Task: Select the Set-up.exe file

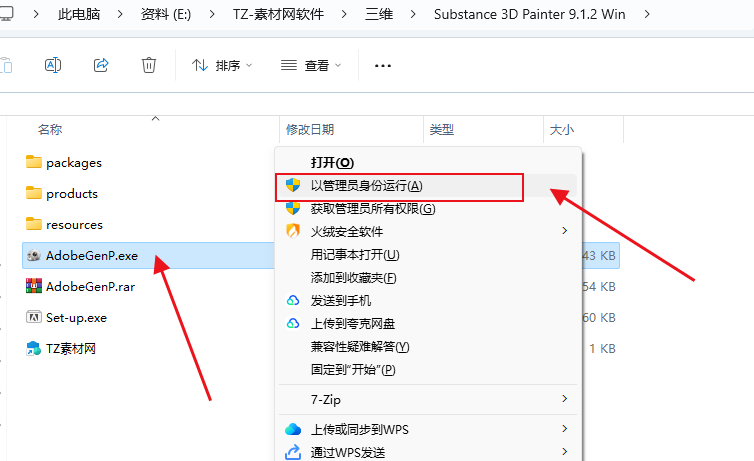Action: 76,318
